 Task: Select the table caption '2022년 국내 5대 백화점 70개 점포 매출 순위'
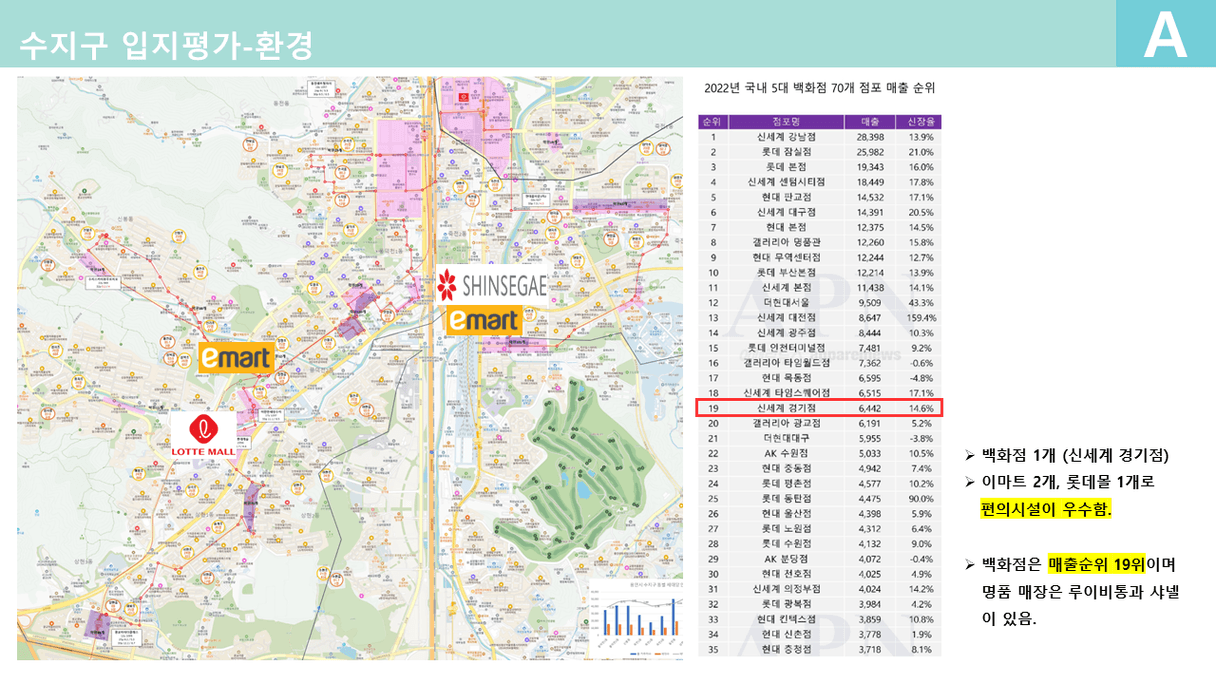coord(820,88)
